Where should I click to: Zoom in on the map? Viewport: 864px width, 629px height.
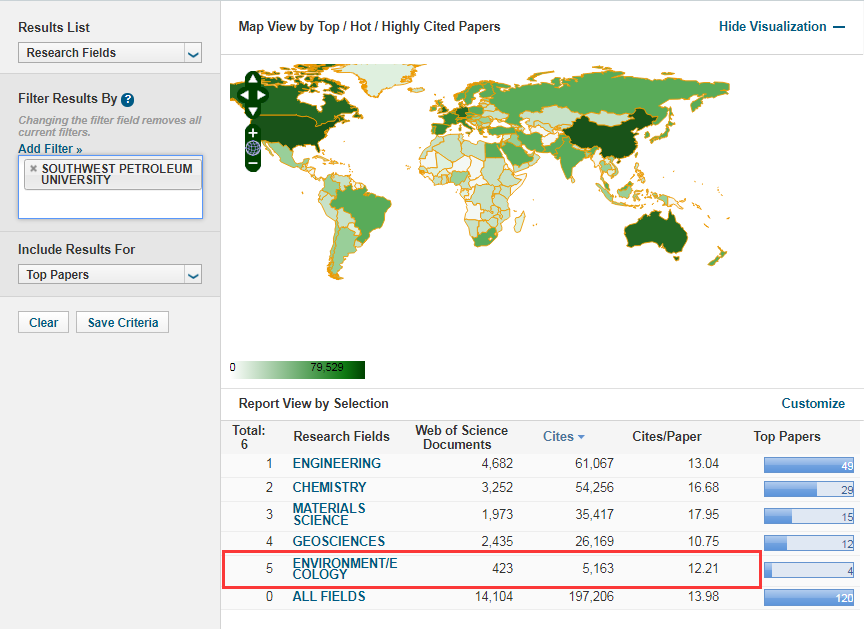pyautogui.click(x=253, y=132)
